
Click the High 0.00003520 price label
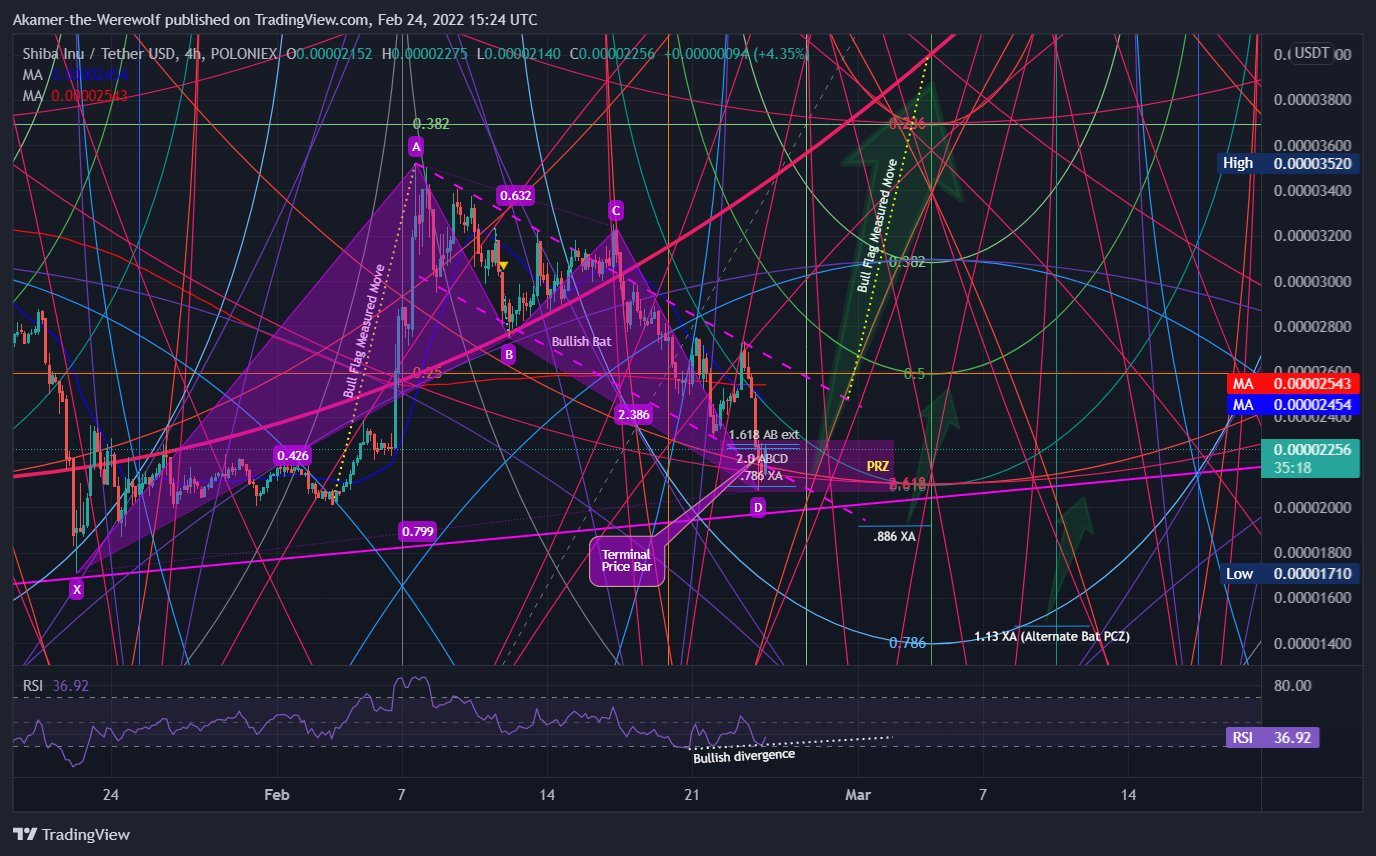(x=1290, y=163)
